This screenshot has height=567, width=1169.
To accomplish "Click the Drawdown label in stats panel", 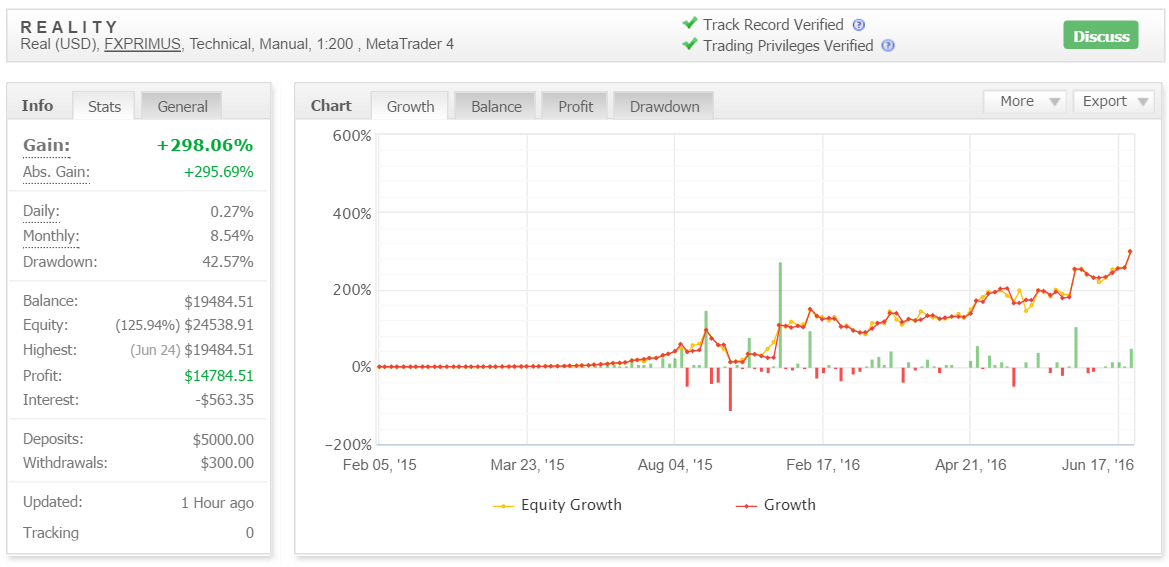I will pyautogui.click(x=59, y=262).
